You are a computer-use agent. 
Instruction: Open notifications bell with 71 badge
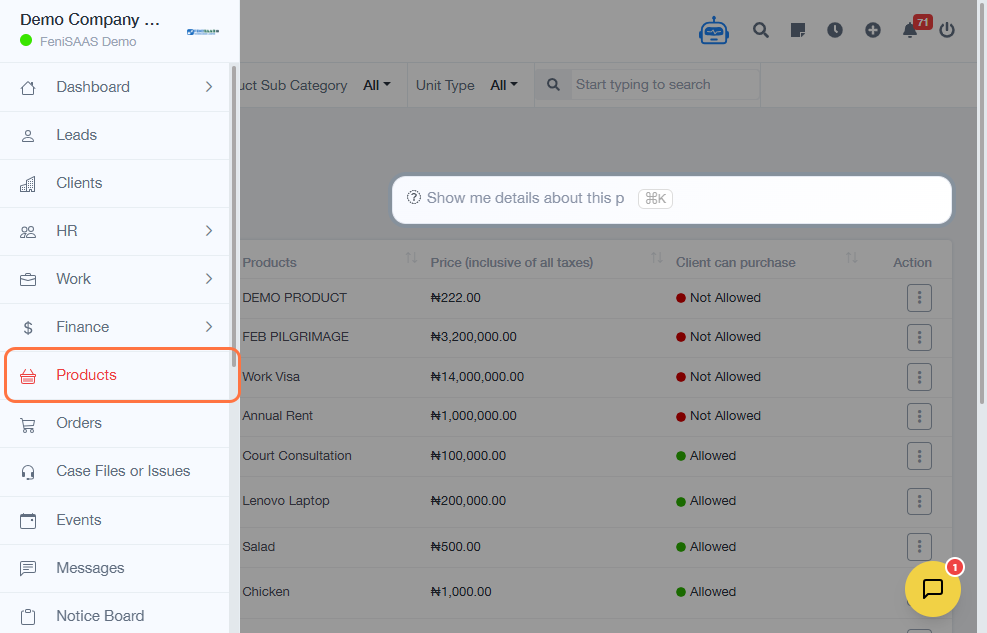pos(910,30)
